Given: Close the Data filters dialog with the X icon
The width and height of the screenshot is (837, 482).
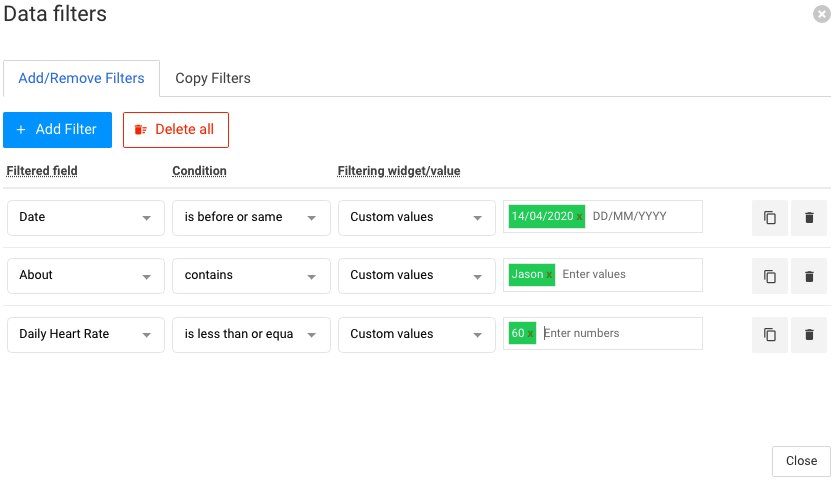Looking at the screenshot, I should click(822, 14).
